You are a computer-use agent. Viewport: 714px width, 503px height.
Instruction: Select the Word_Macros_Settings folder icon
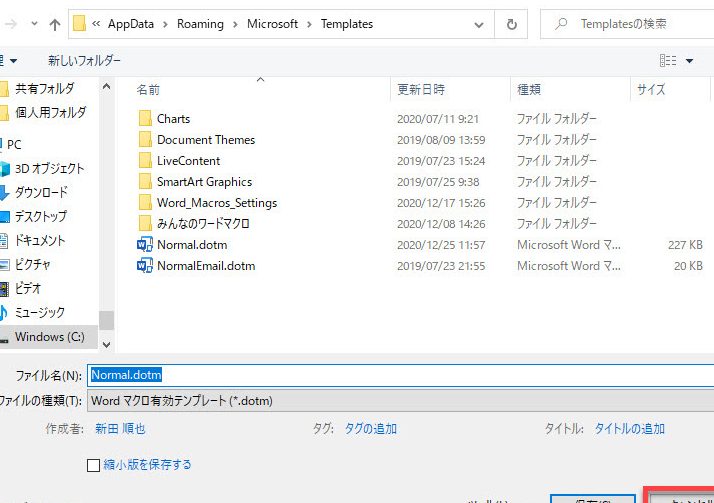click(x=145, y=202)
